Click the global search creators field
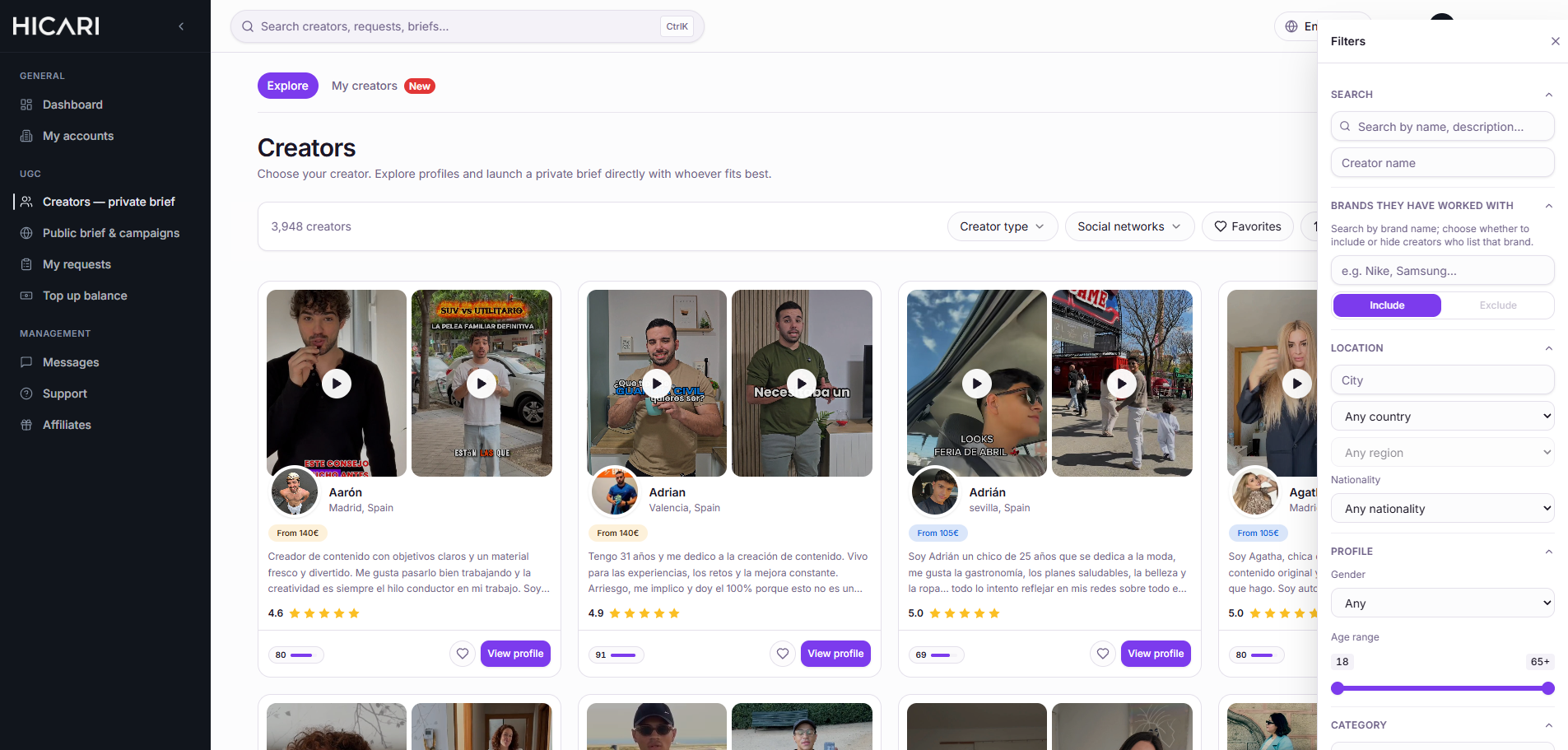The image size is (1568, 750). point(467,26)
